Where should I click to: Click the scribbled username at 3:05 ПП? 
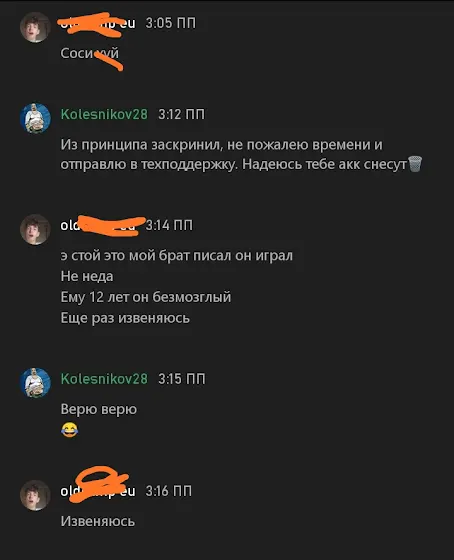coord(98,24)
